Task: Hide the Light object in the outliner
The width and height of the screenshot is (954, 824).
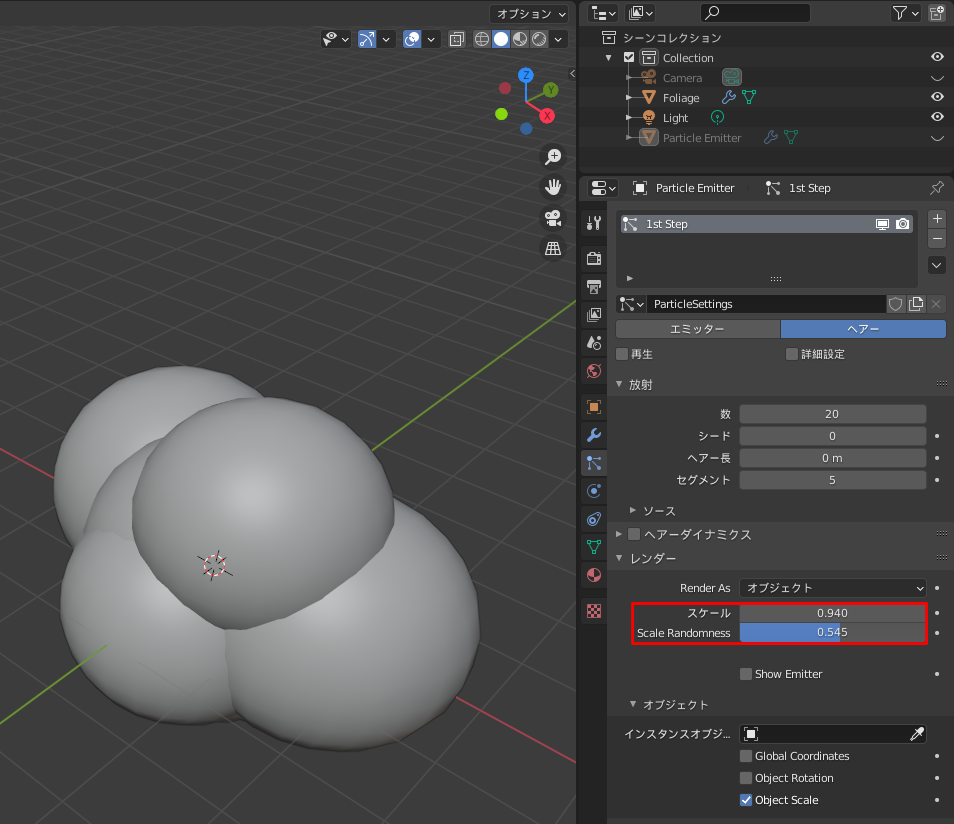Action: (x=936, y=117)
